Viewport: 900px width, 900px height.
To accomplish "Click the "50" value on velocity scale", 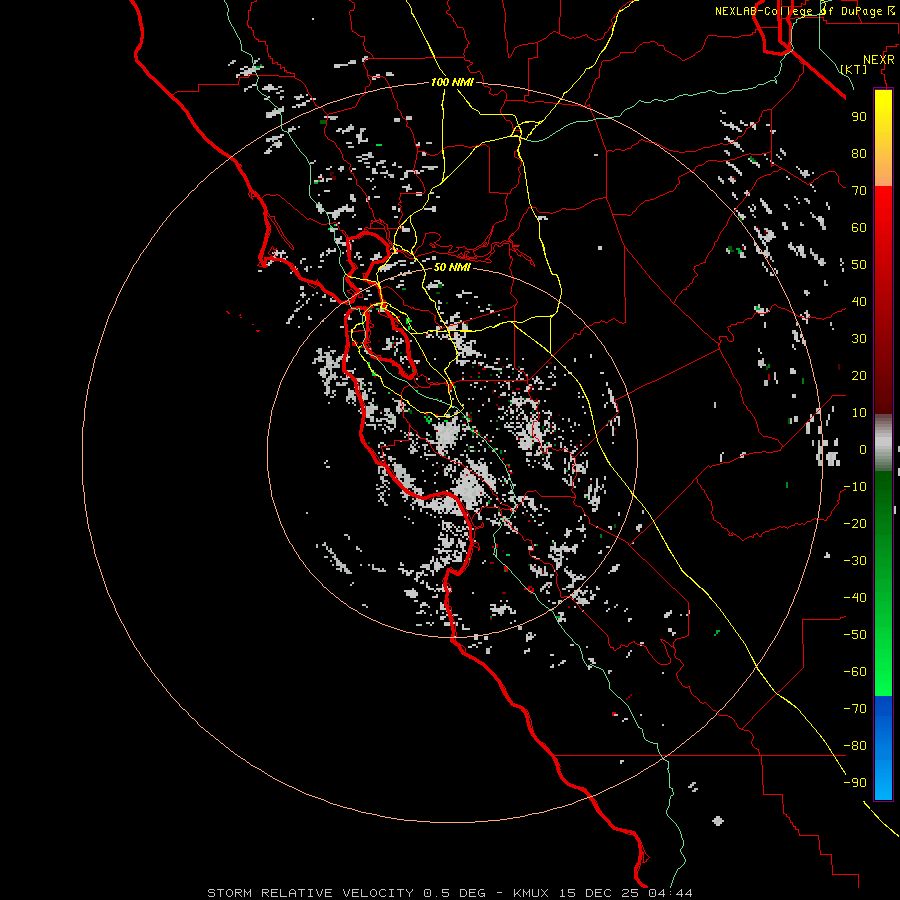I will (859, 265).
